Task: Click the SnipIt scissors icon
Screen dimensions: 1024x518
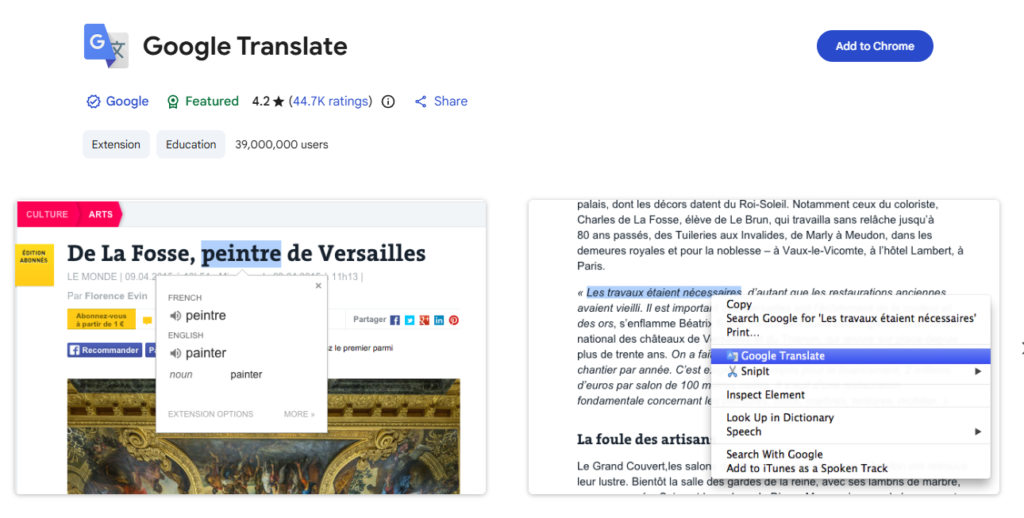Action: pyautogui.click(x=732, y=372)
